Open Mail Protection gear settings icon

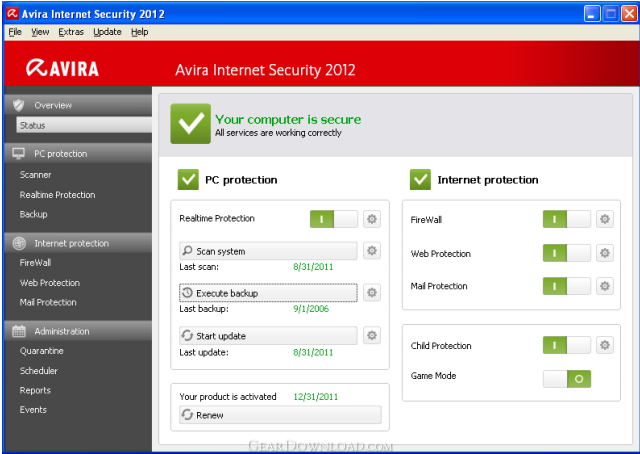point(604,286)
